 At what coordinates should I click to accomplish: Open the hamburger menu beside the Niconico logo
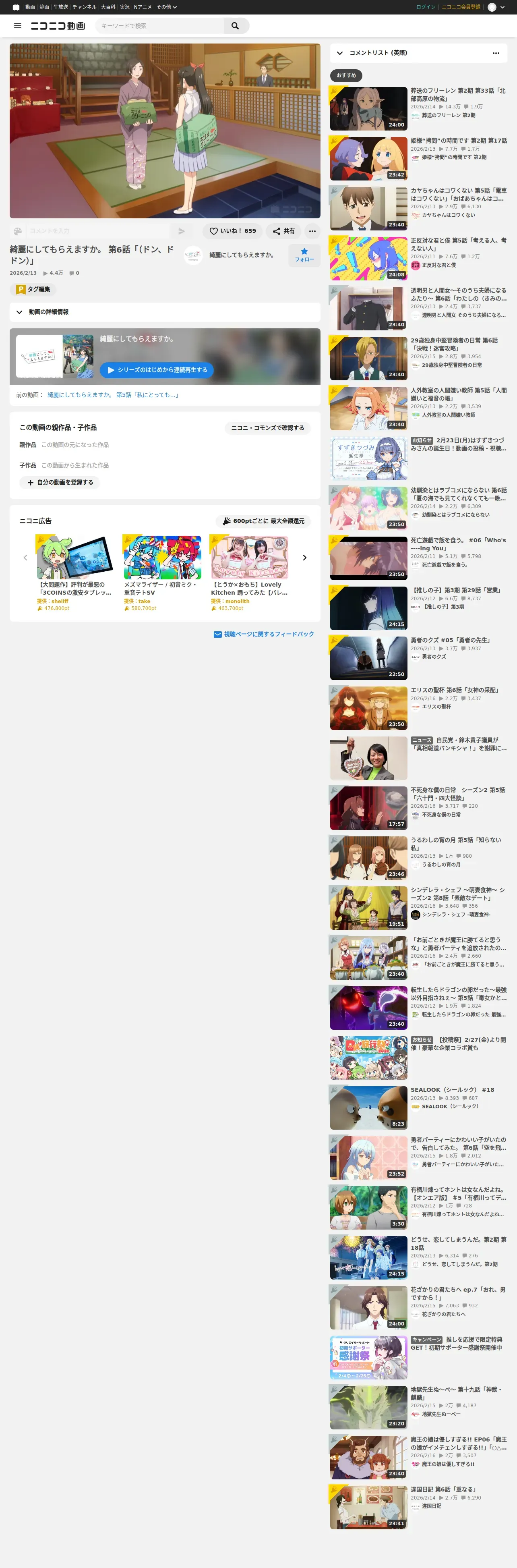[x=18, y=25]
